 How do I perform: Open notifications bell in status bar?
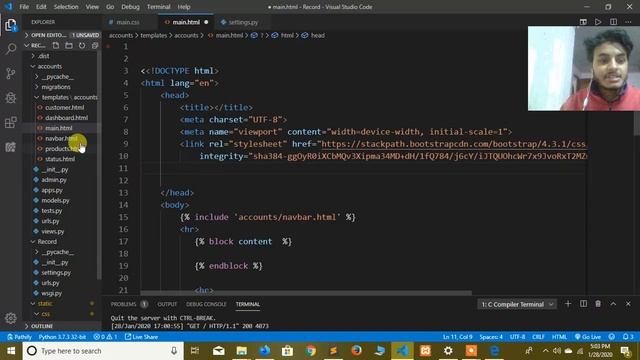coord(628,337)
